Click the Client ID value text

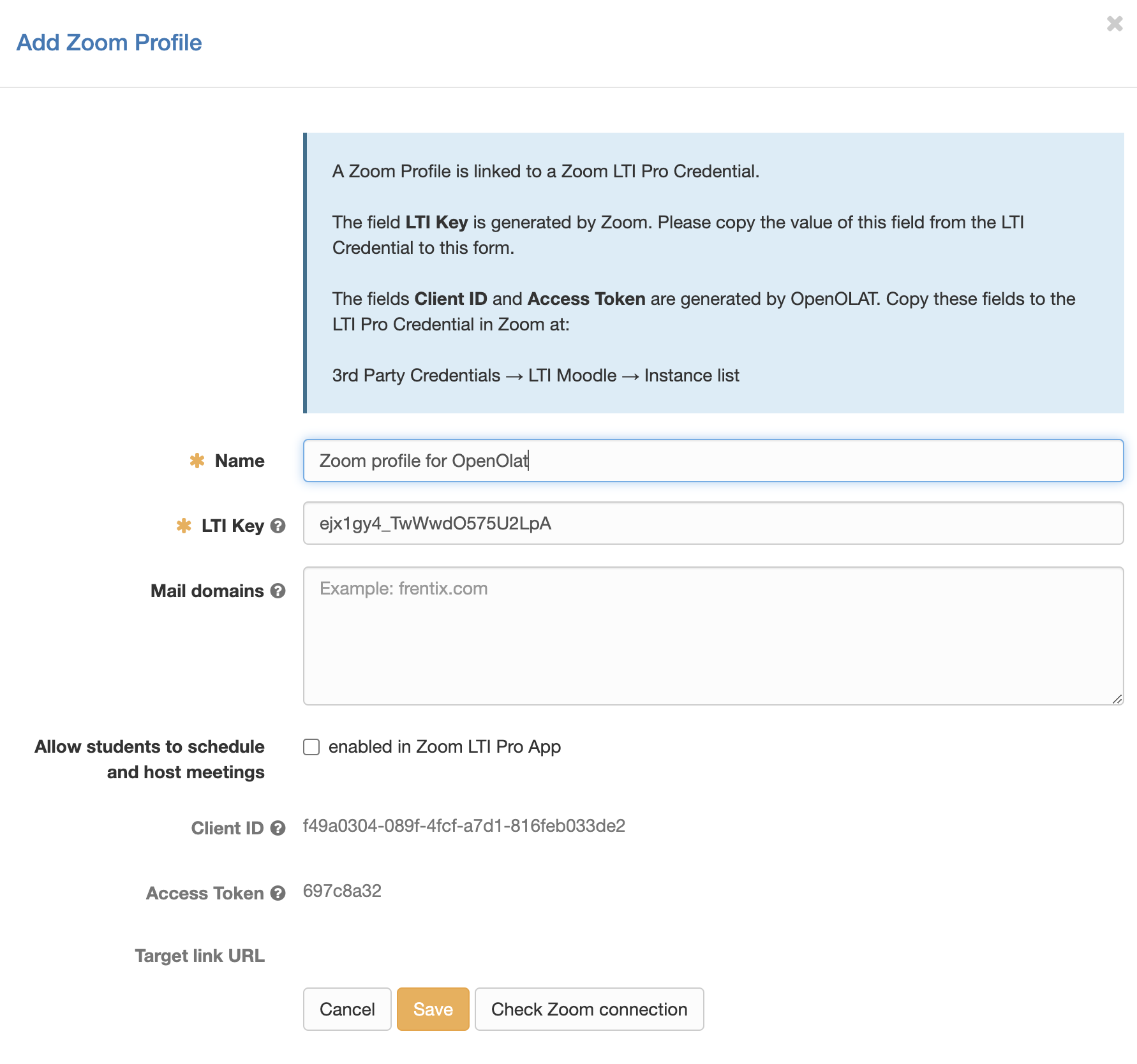[x=464, y=826]
